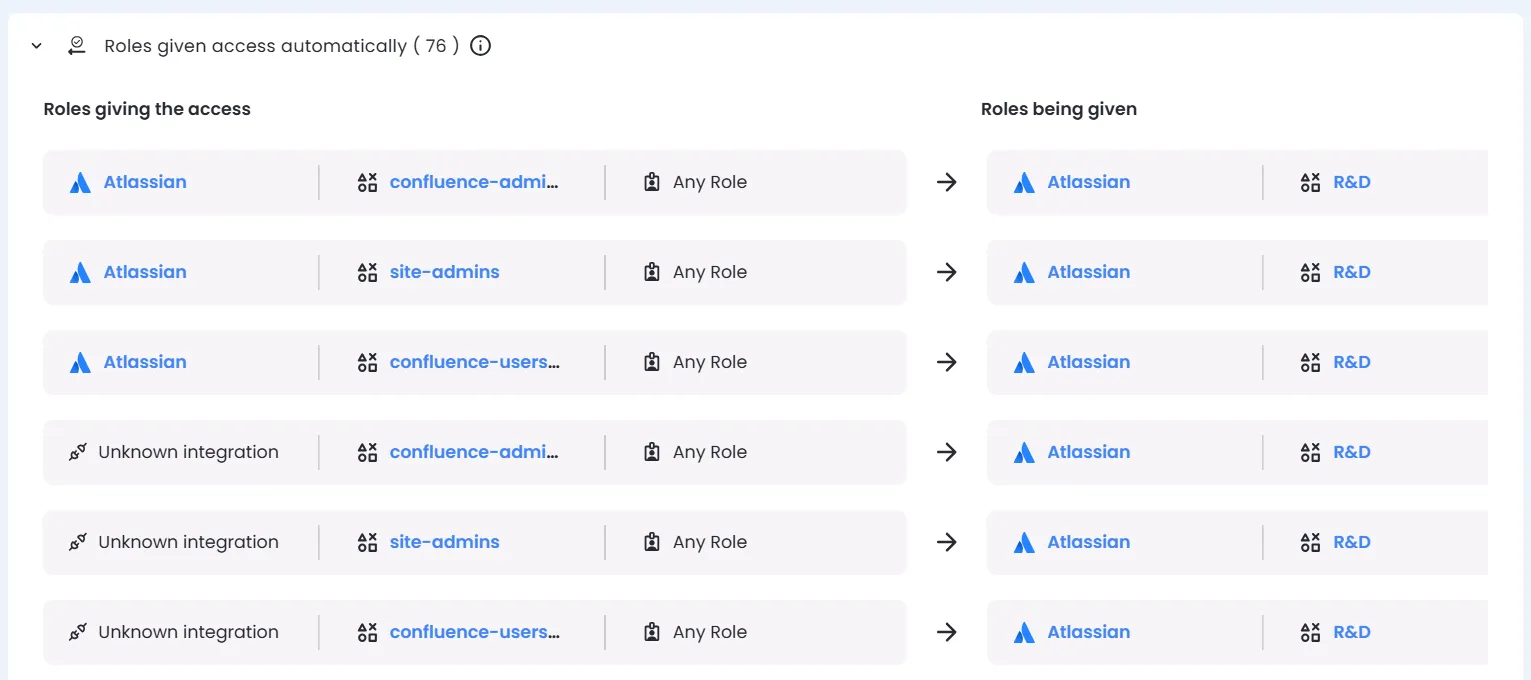Click the Roles giving the access column header
The image size is (1531, 680).
pos(146,108)
